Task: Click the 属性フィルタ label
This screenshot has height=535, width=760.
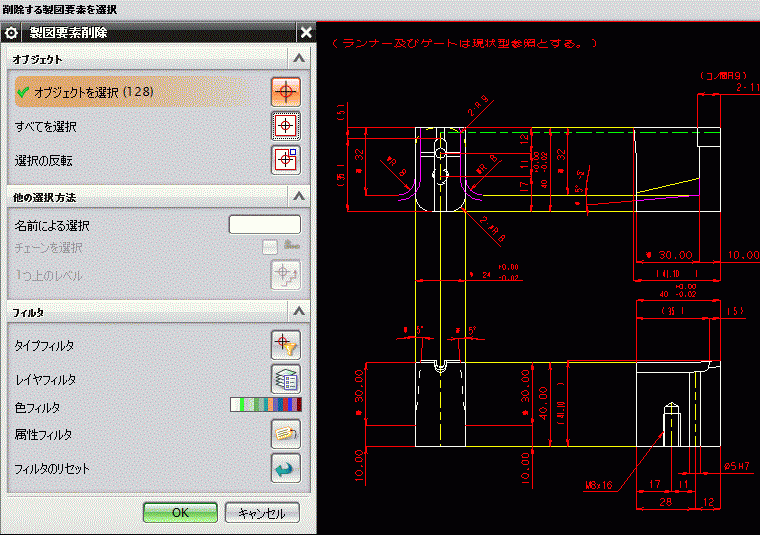Action: [x=43, y=435]
